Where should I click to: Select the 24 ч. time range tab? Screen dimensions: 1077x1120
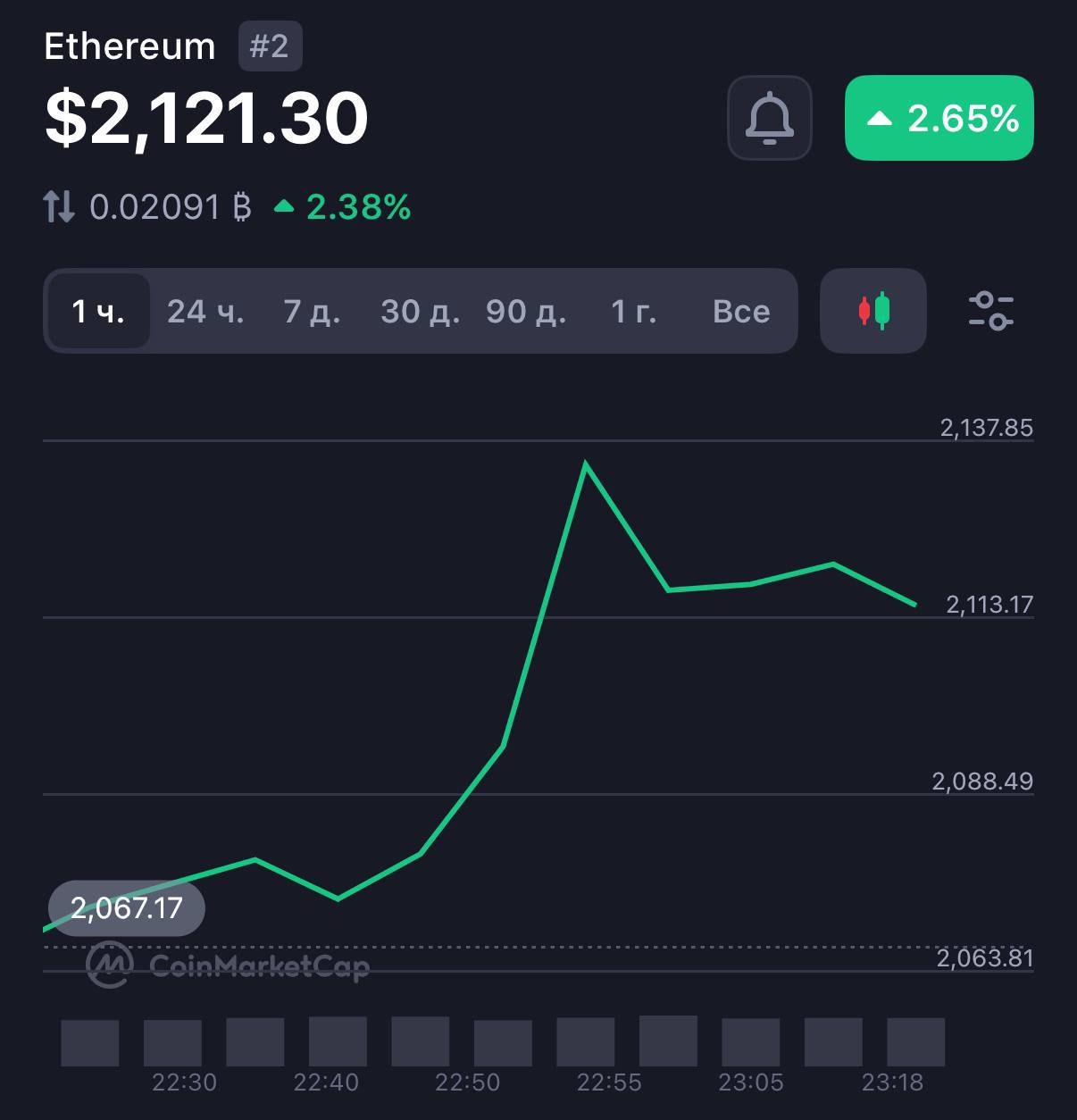point(205,311)
